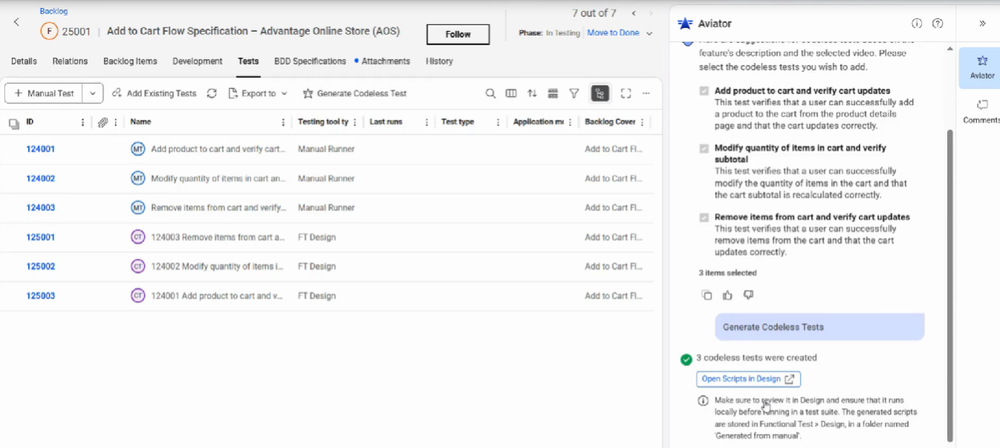Toggle 'Modify quantity of items' suggestion checkbox
1000x448 pixels.
[x=704, y=149]
